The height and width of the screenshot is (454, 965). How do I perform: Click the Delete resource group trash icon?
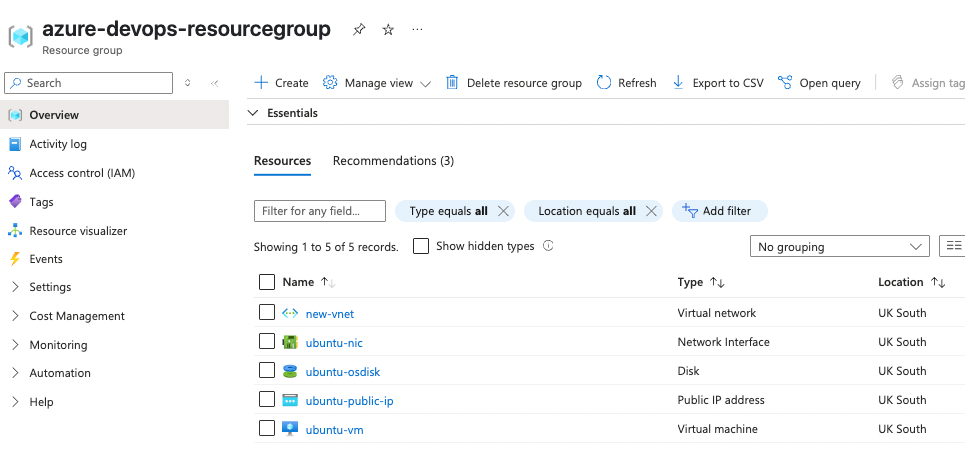[452, 83]
